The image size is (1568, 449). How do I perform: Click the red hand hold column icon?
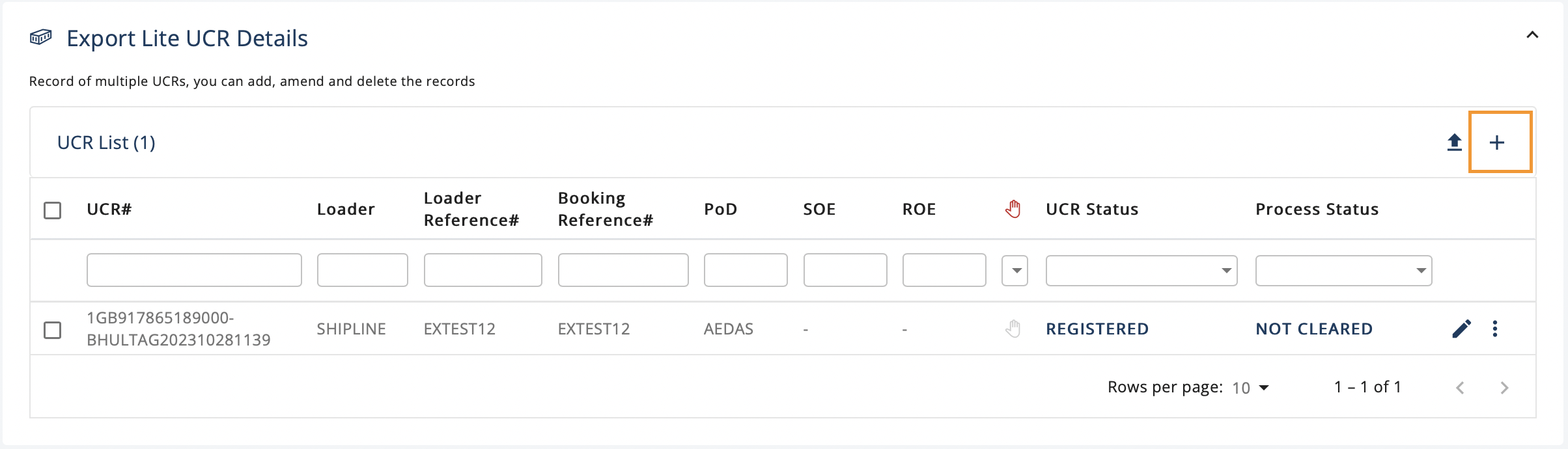coord(1013,209)
